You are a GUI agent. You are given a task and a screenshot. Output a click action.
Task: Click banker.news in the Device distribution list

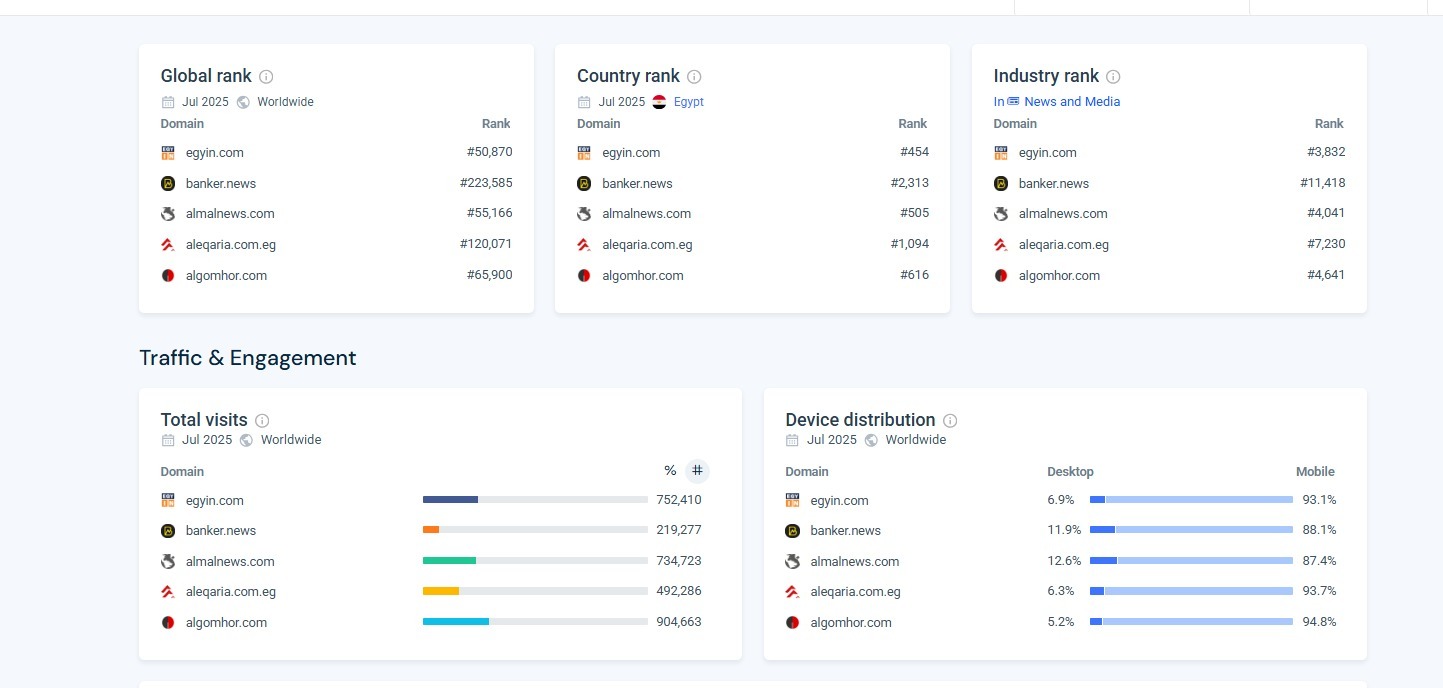tap(846, 531)
